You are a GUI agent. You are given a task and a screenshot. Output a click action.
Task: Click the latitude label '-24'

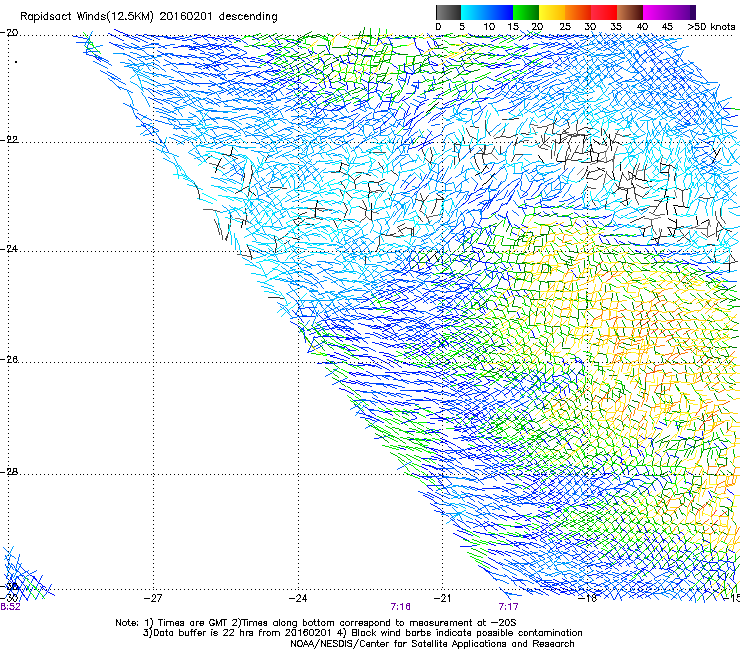pyautogui.click(x=9, y=249)
